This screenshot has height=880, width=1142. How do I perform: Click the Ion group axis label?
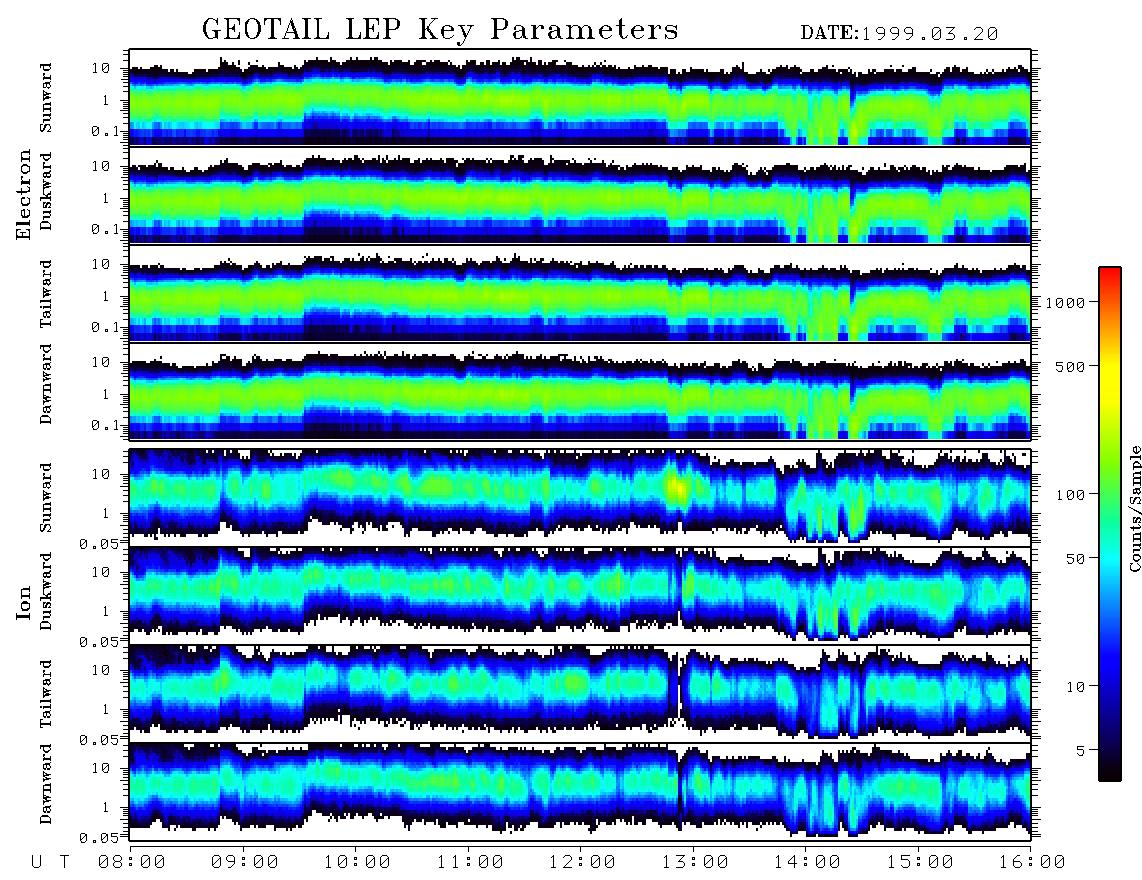24,602
